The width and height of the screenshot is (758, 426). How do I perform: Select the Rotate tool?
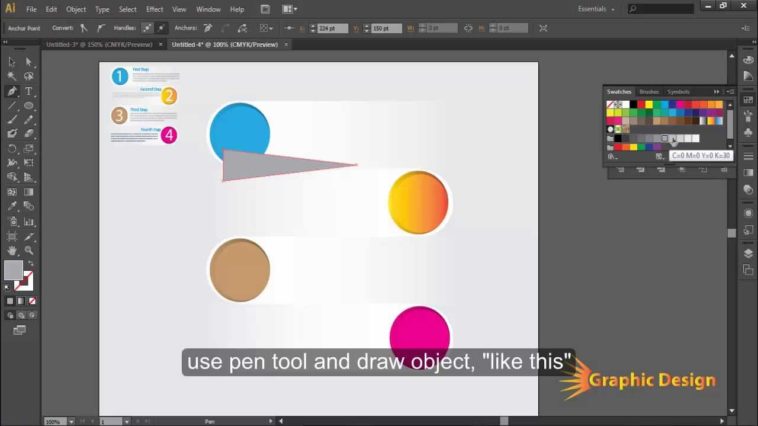click(12, 148)
